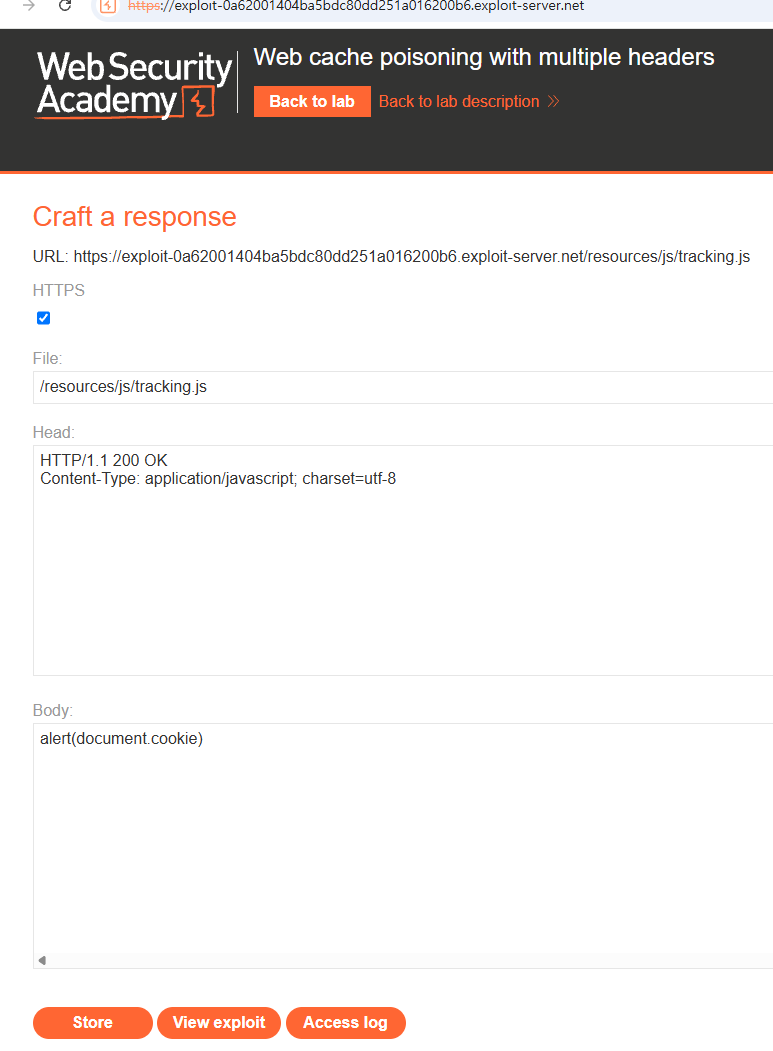Click the browser address bar URL

356,6
